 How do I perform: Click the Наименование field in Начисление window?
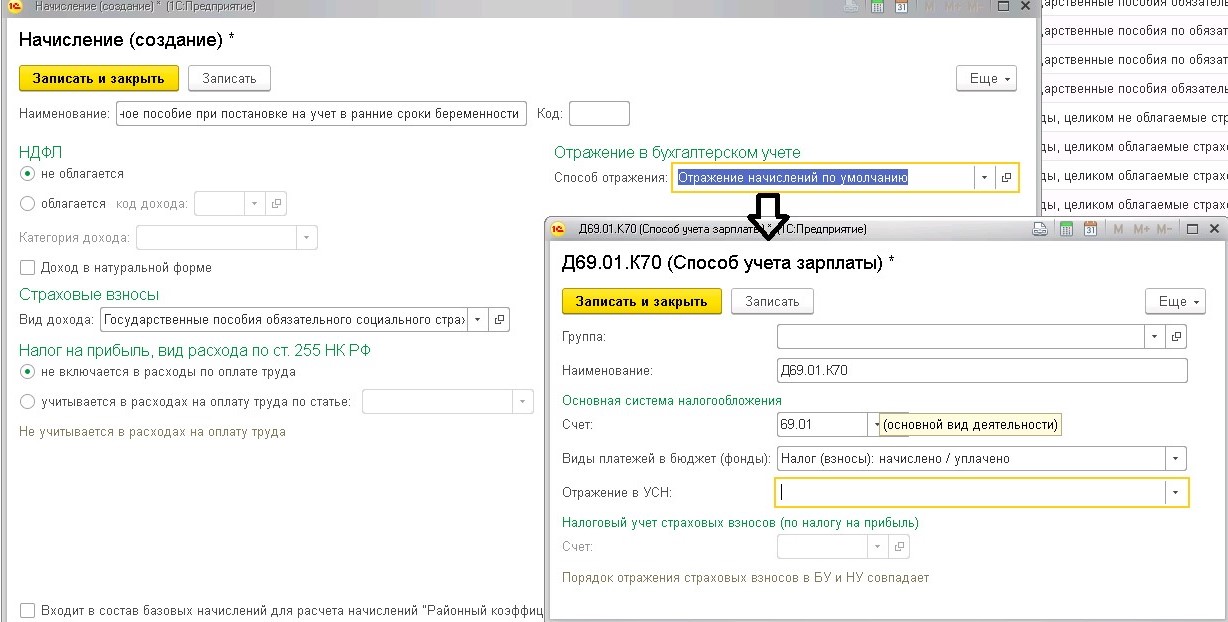pos(321,113)
